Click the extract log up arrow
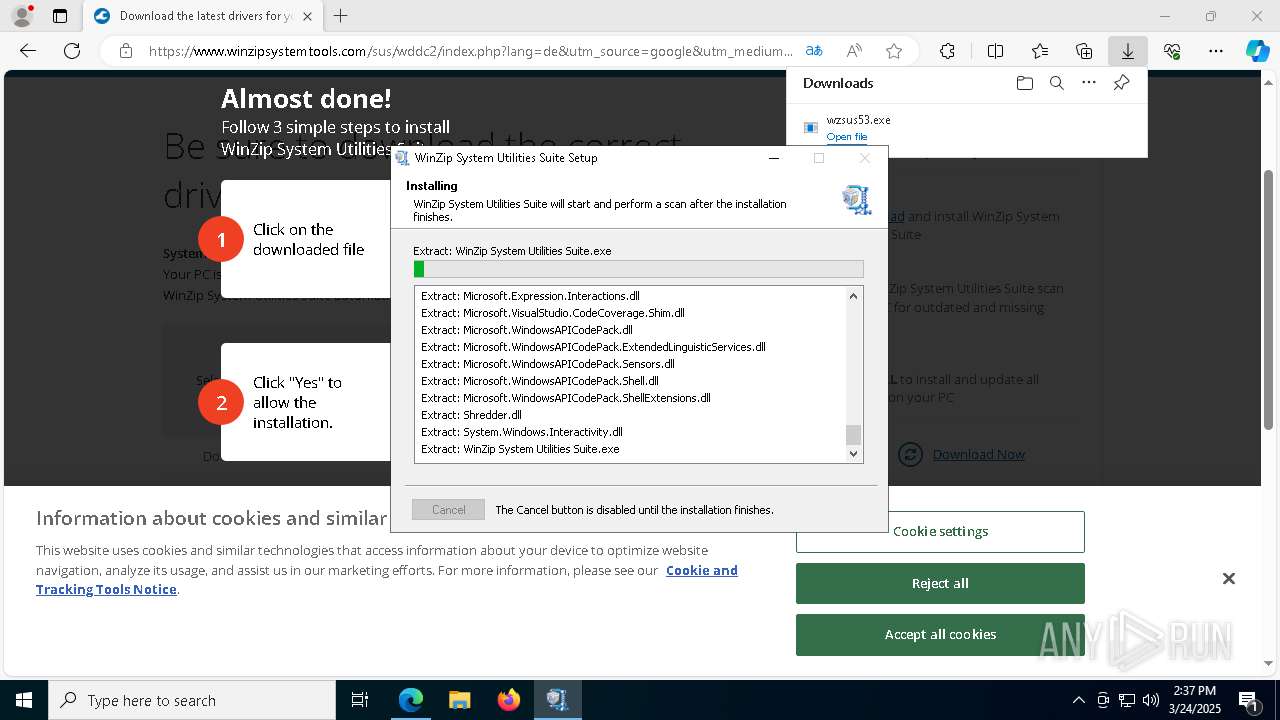This screenshot has width=1280, height=720. tap(853, 296)
